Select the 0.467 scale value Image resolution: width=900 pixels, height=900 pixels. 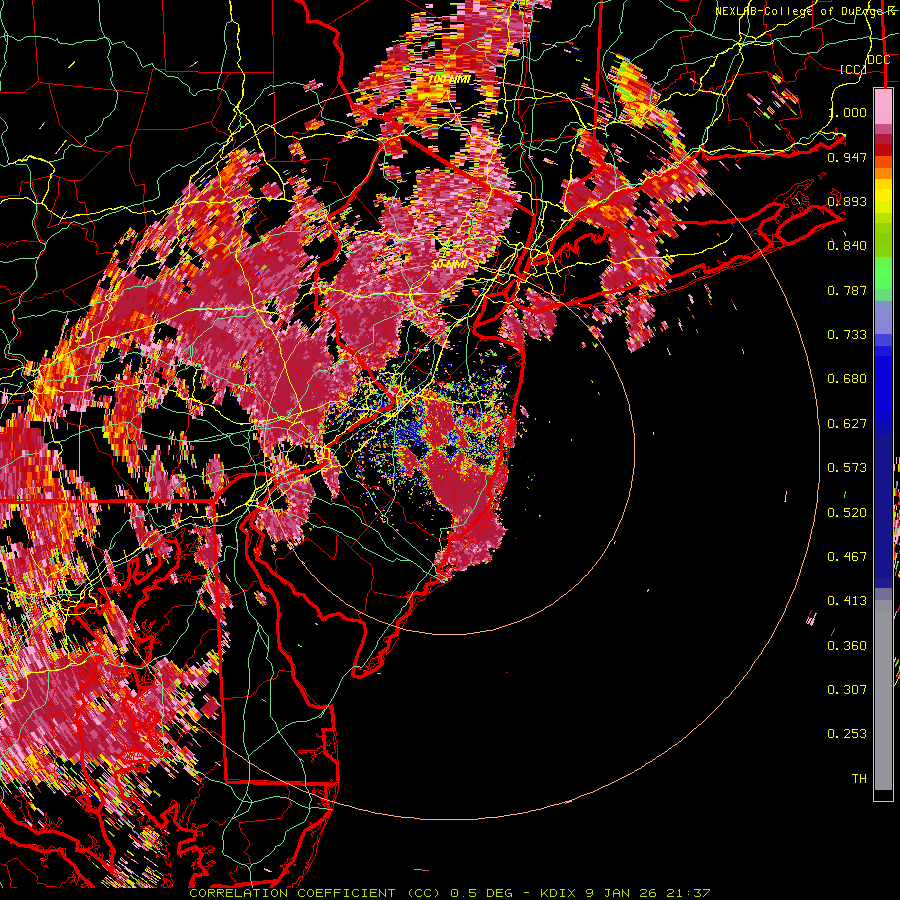(847, 557)
